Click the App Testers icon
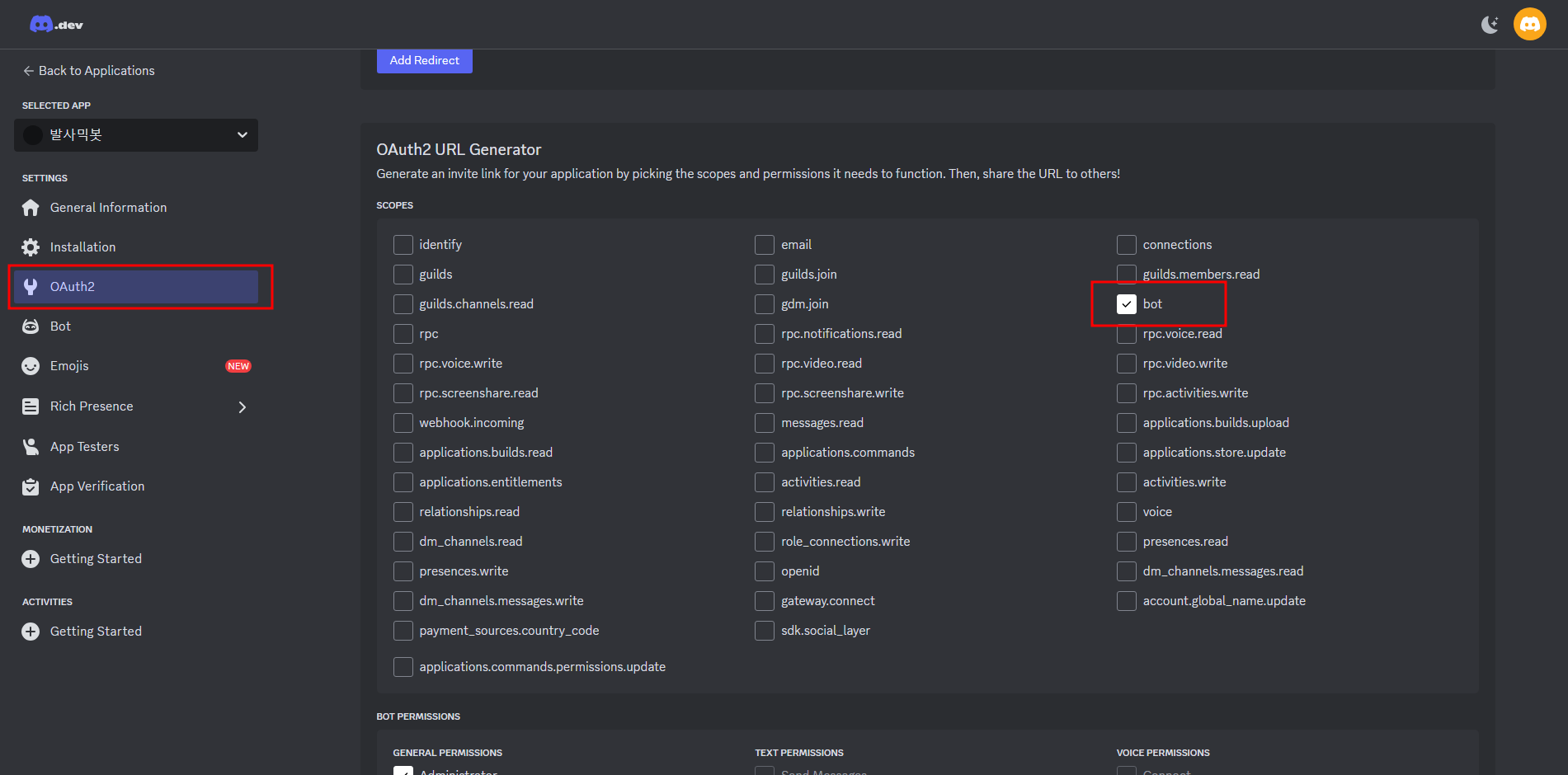The width and height of the screenshot is (1568, 775). (31, 447)
